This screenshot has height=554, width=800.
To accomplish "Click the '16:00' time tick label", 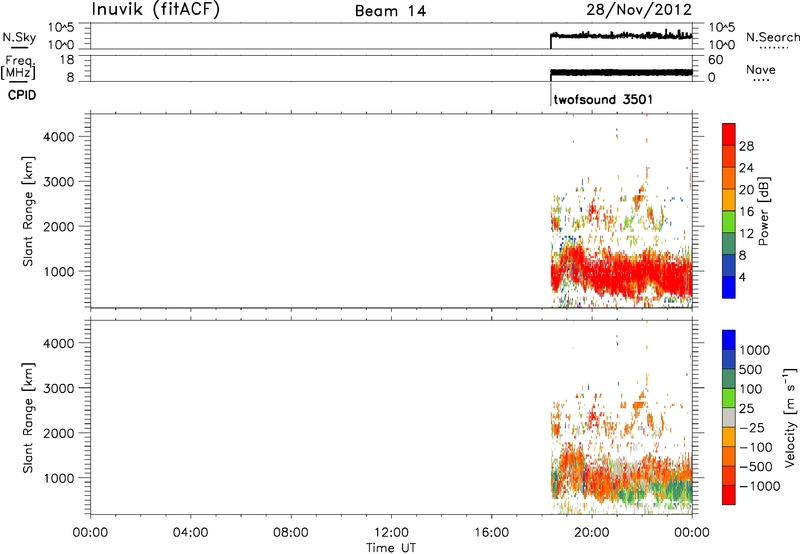I will coord(491,533).
